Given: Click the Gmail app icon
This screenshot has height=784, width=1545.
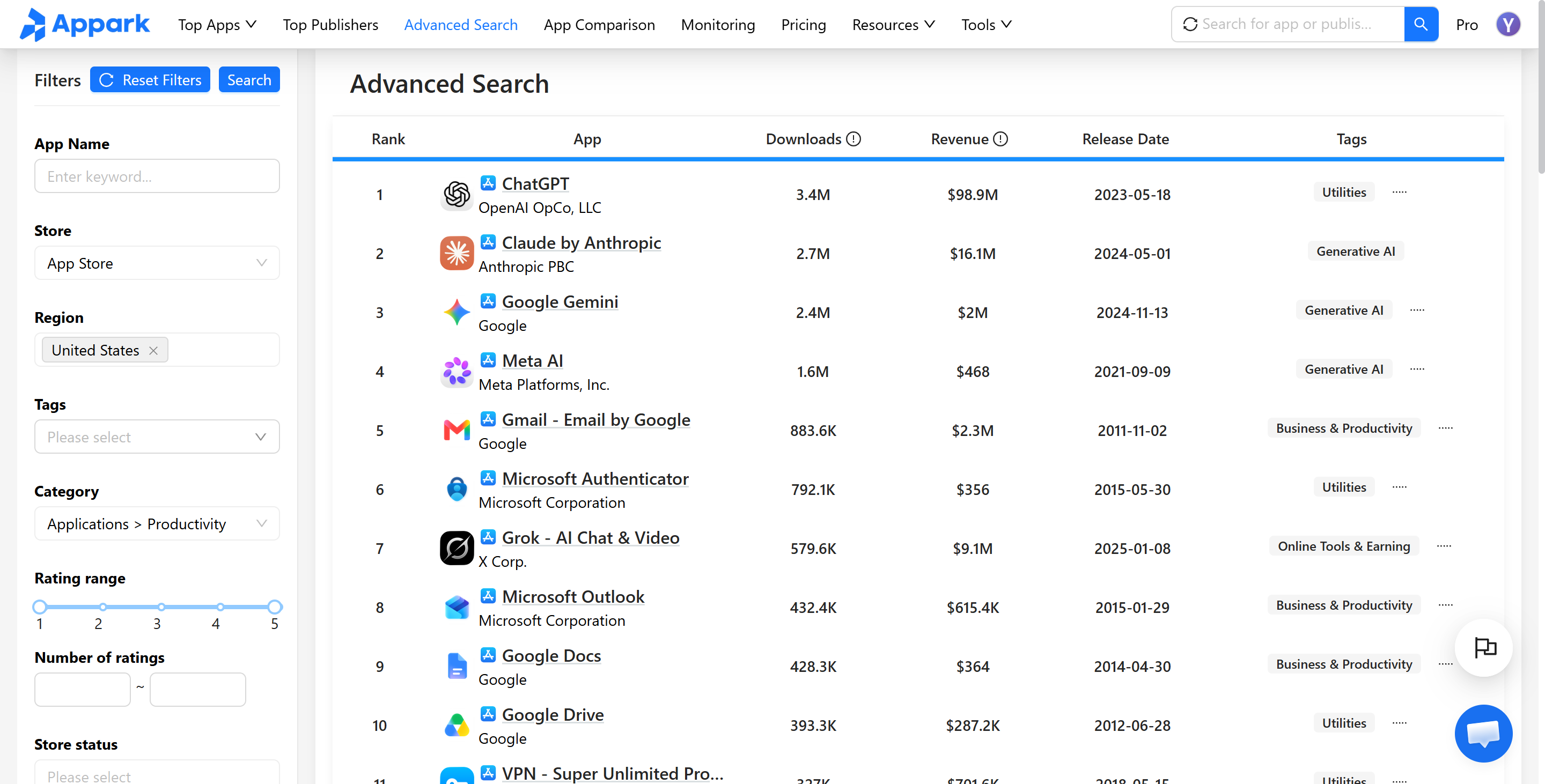Looking at the screenshot, I should tap(457, 431).
